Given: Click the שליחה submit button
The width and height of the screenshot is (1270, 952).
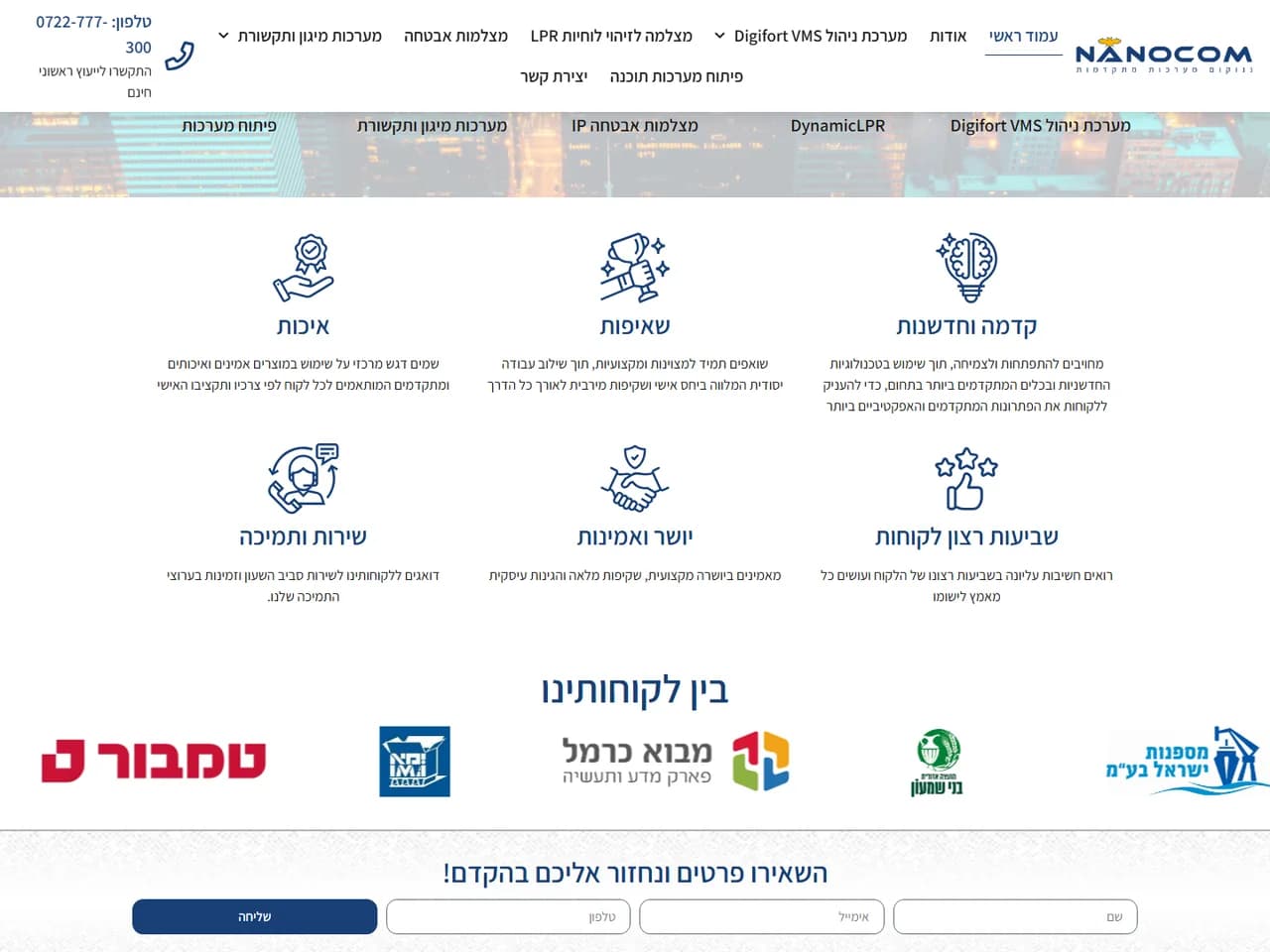Looking at the screenshot, I should point(255,917).
